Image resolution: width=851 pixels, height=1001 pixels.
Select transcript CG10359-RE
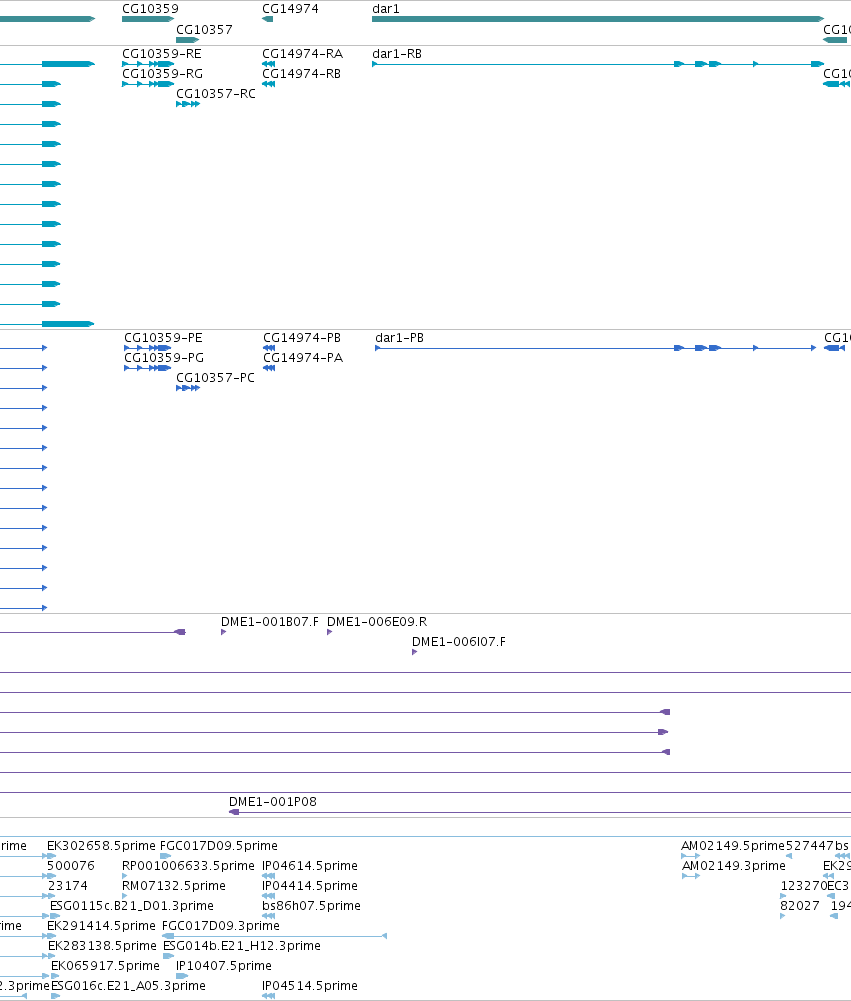tap(162, 54)
